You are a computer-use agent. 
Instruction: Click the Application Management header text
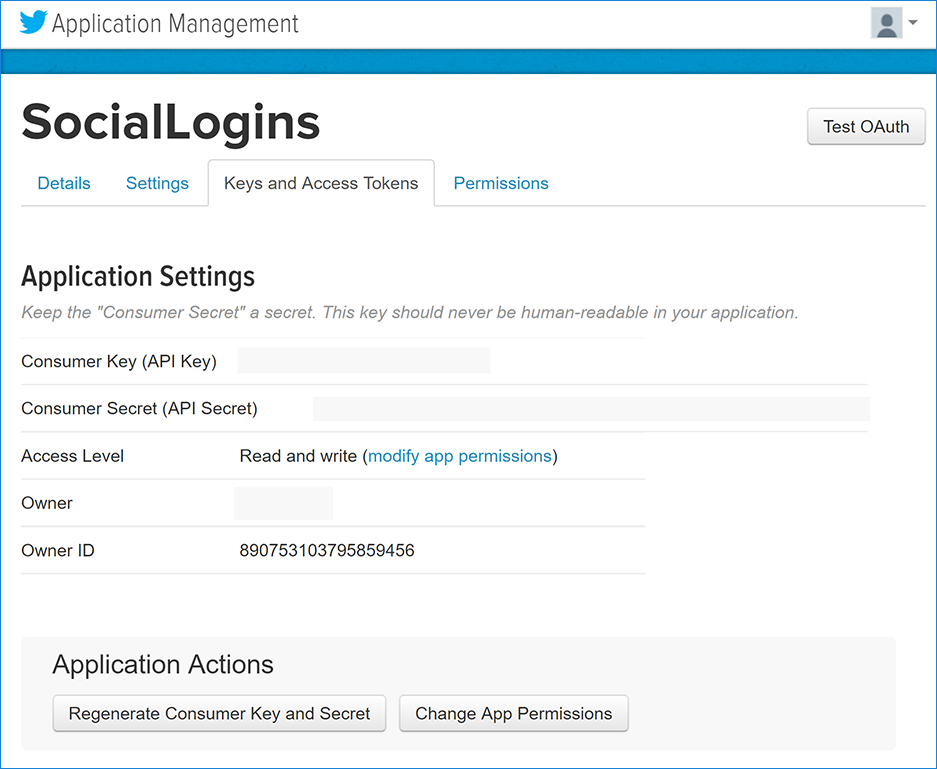click(175, 24)
